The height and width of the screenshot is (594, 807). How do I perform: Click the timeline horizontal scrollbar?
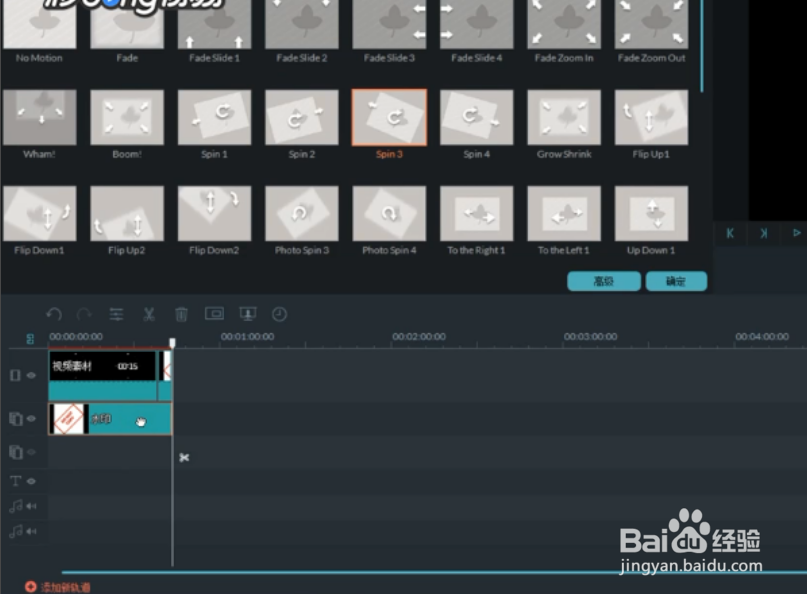click(434, 572)
